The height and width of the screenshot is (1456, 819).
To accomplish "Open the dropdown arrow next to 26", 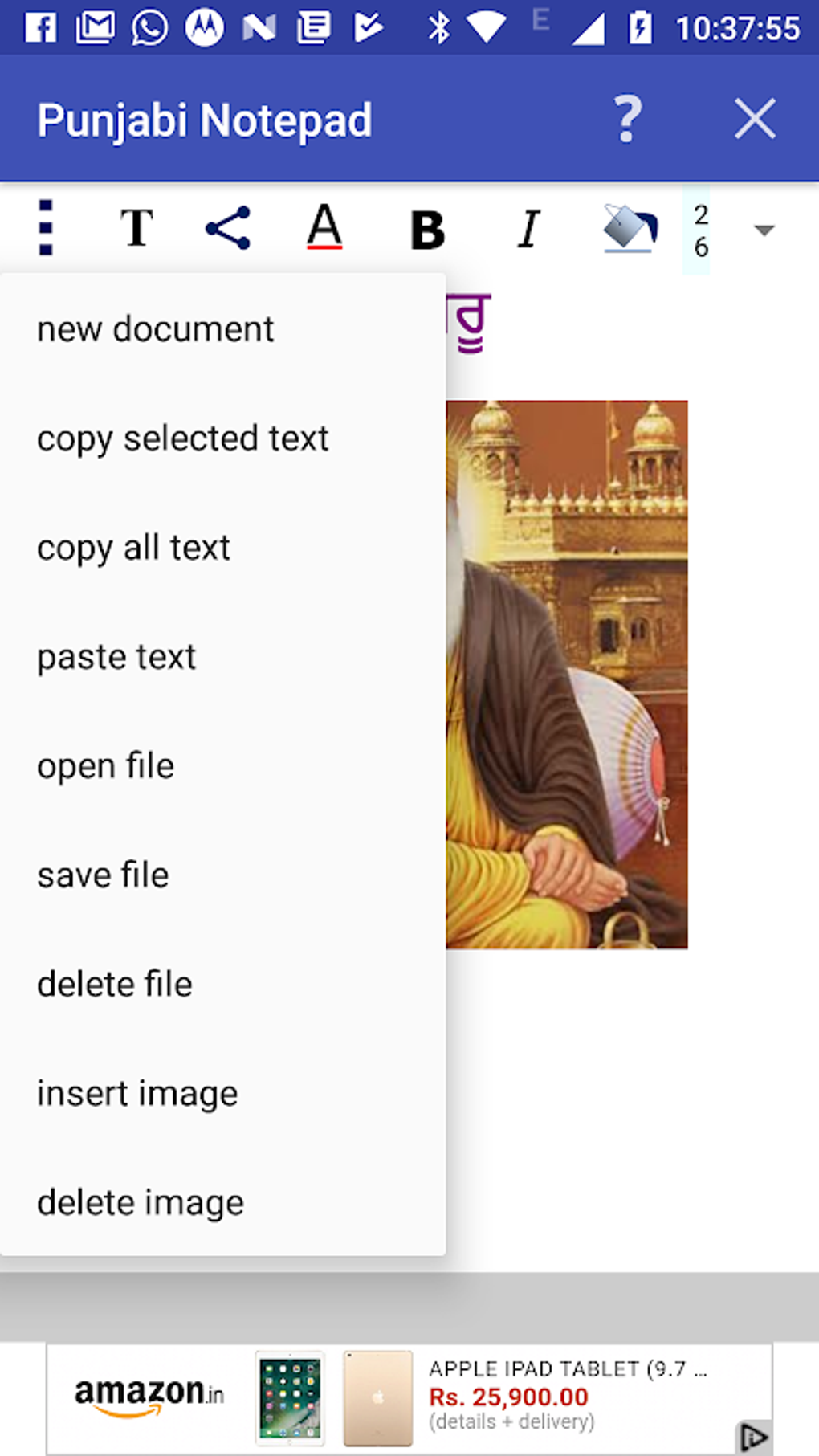I will click(761, 230).
